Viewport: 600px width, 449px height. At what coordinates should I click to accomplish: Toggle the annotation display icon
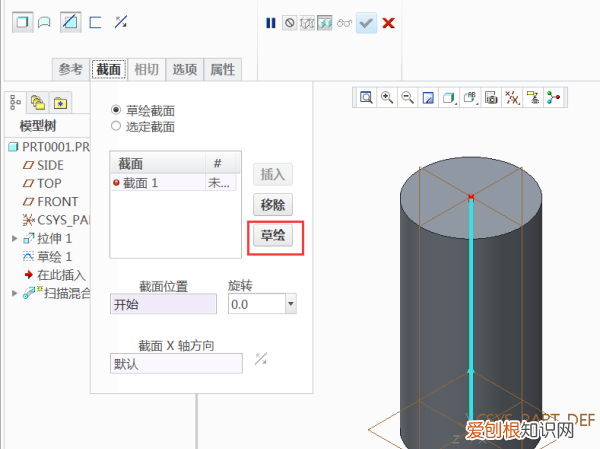pos(533,97)
